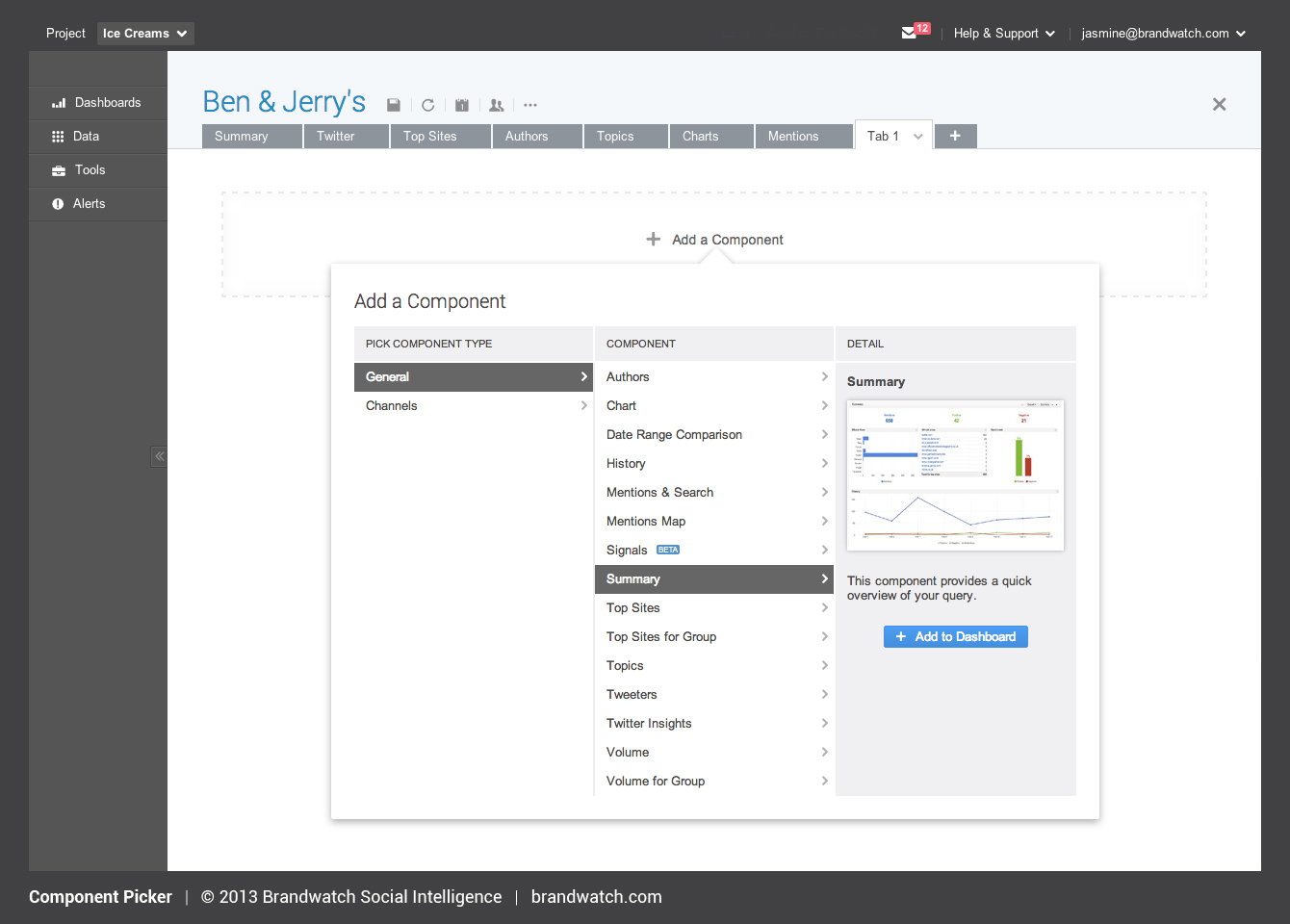
Task: Collapse the sidebar with the double-chevron handle
Action: (x=159, y=456)
